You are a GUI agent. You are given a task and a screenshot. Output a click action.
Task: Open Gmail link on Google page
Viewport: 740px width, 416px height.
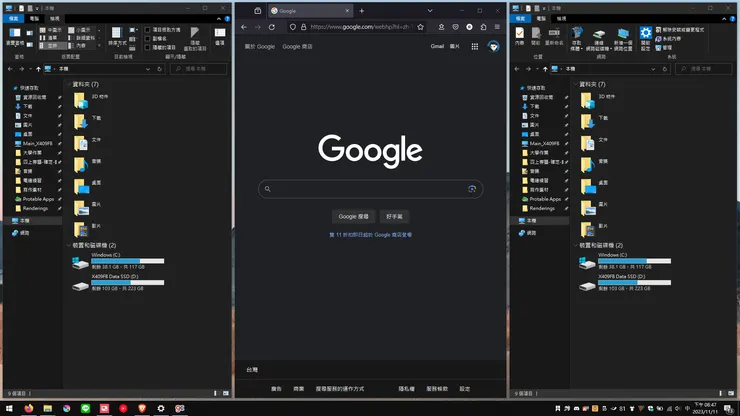coord(437,46)
